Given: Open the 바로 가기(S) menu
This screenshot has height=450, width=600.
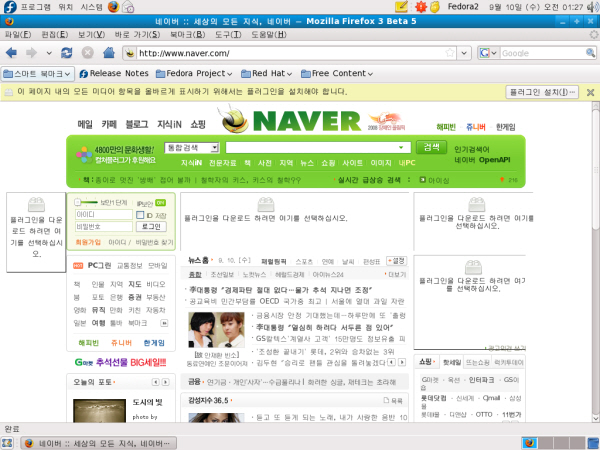Looking at the screenshot, I should pos(137,34).
